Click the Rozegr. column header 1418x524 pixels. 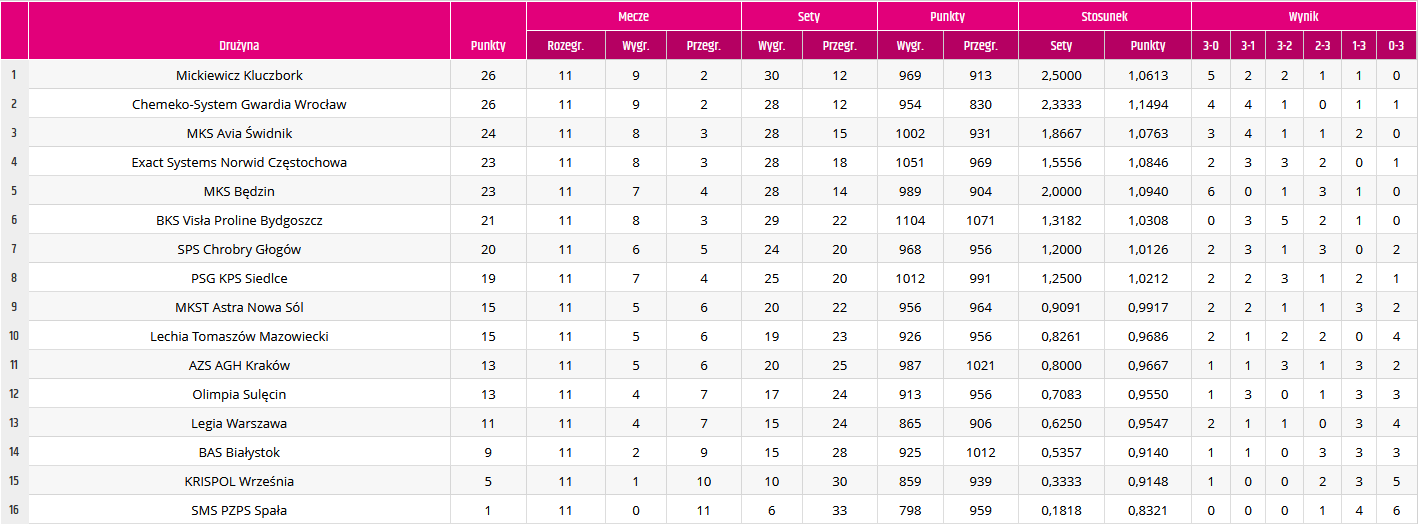coord(565,46)
